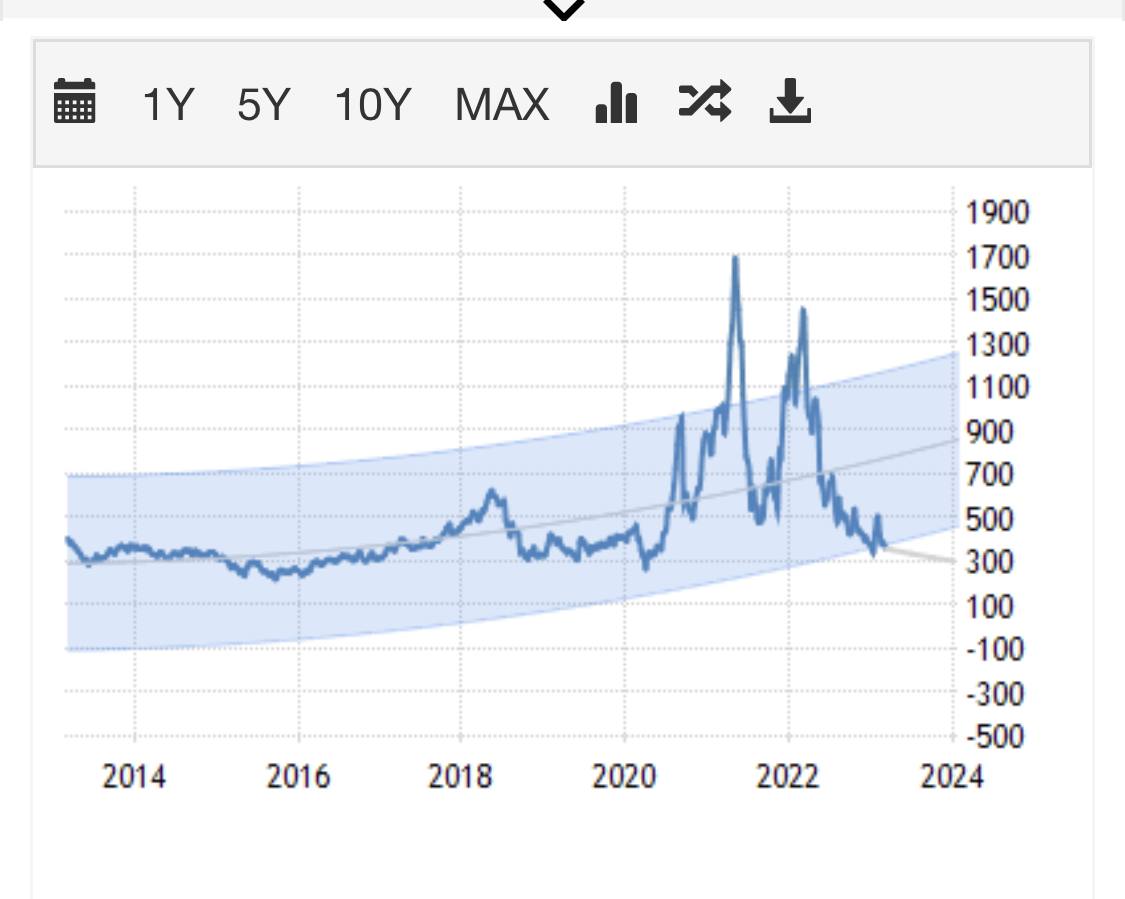Screen dimensions: 1125x899
Task: Click the compare shuffle arrows icon
Action: pos(705,101)
